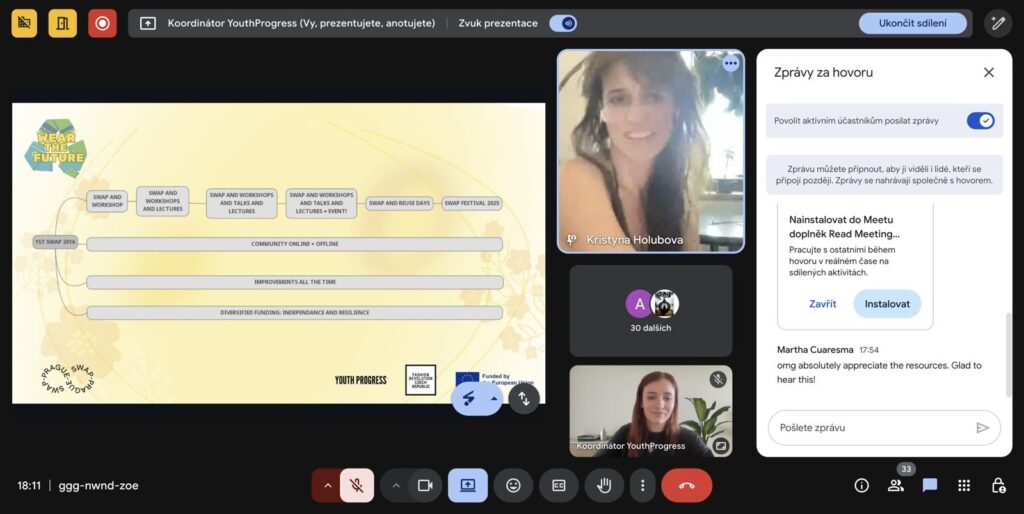
Task: Click the red hang up call button
Action: pyautogui.click(x=686, y=486)
